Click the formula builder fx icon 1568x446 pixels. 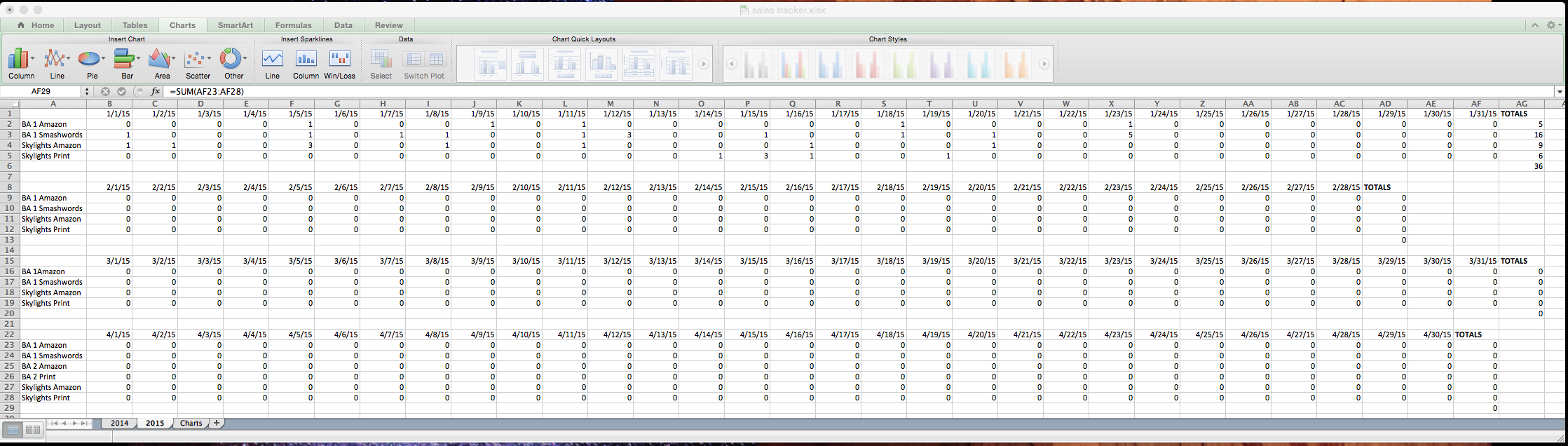156,91
